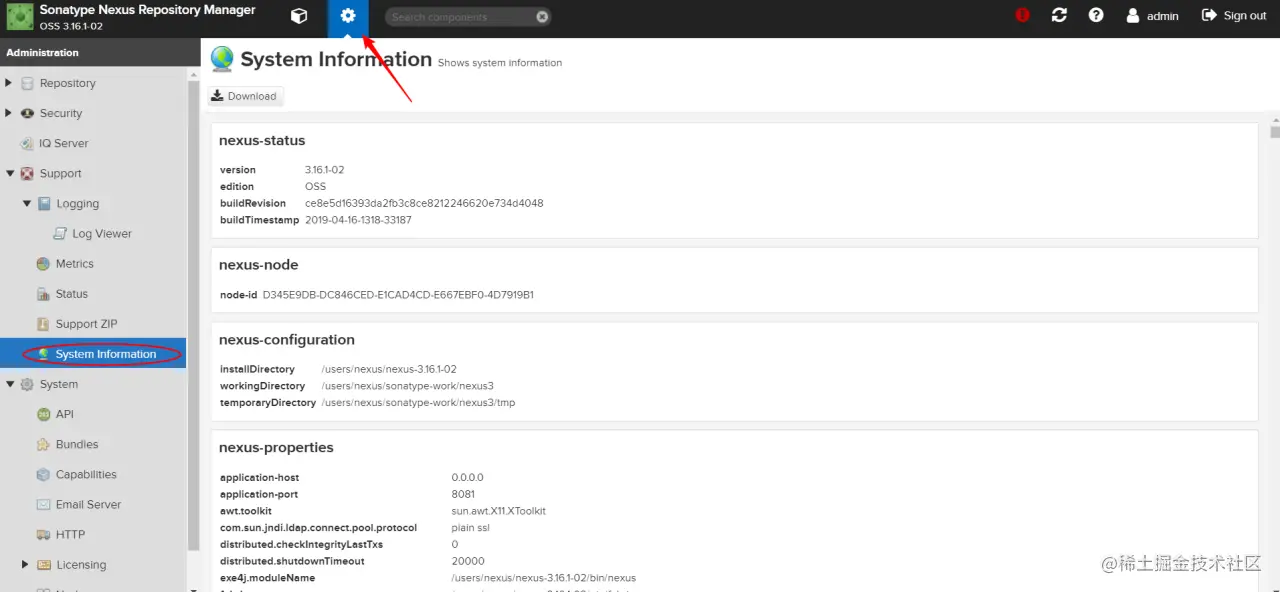Click the HTTP truck icon

[43, 534]
